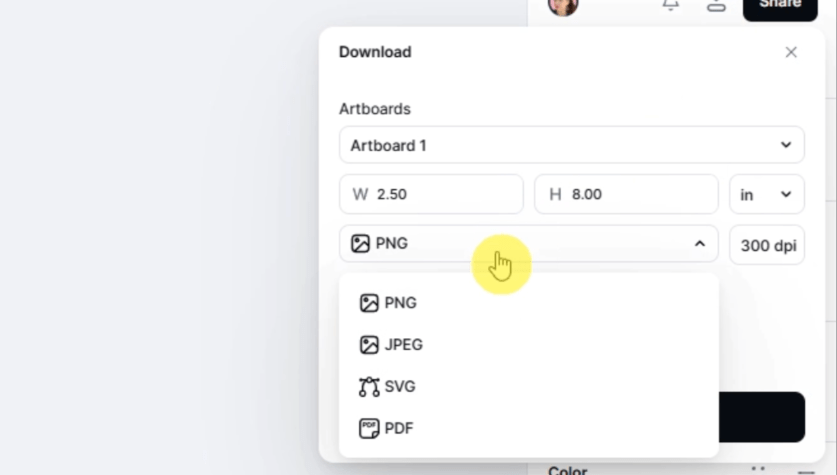Screen dimensions: 837x475
Task: Open notifications via the bell icon
Action: click(x=671, y=4)
